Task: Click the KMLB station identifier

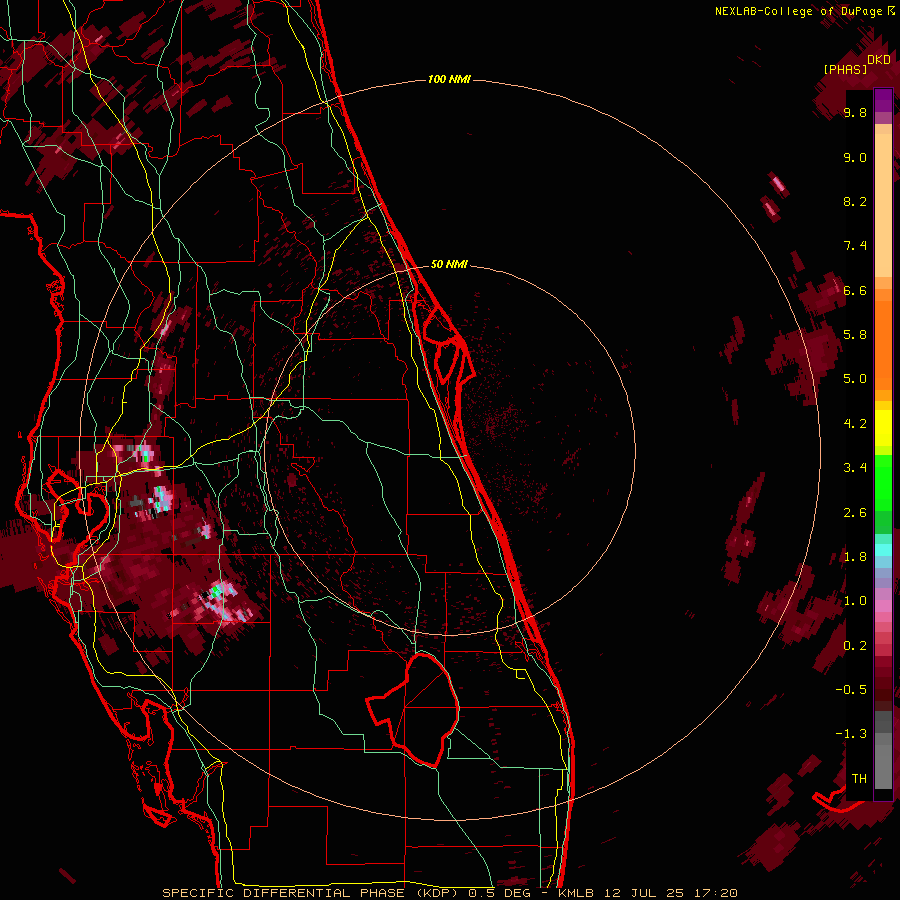Action: (x=575, y=893)
